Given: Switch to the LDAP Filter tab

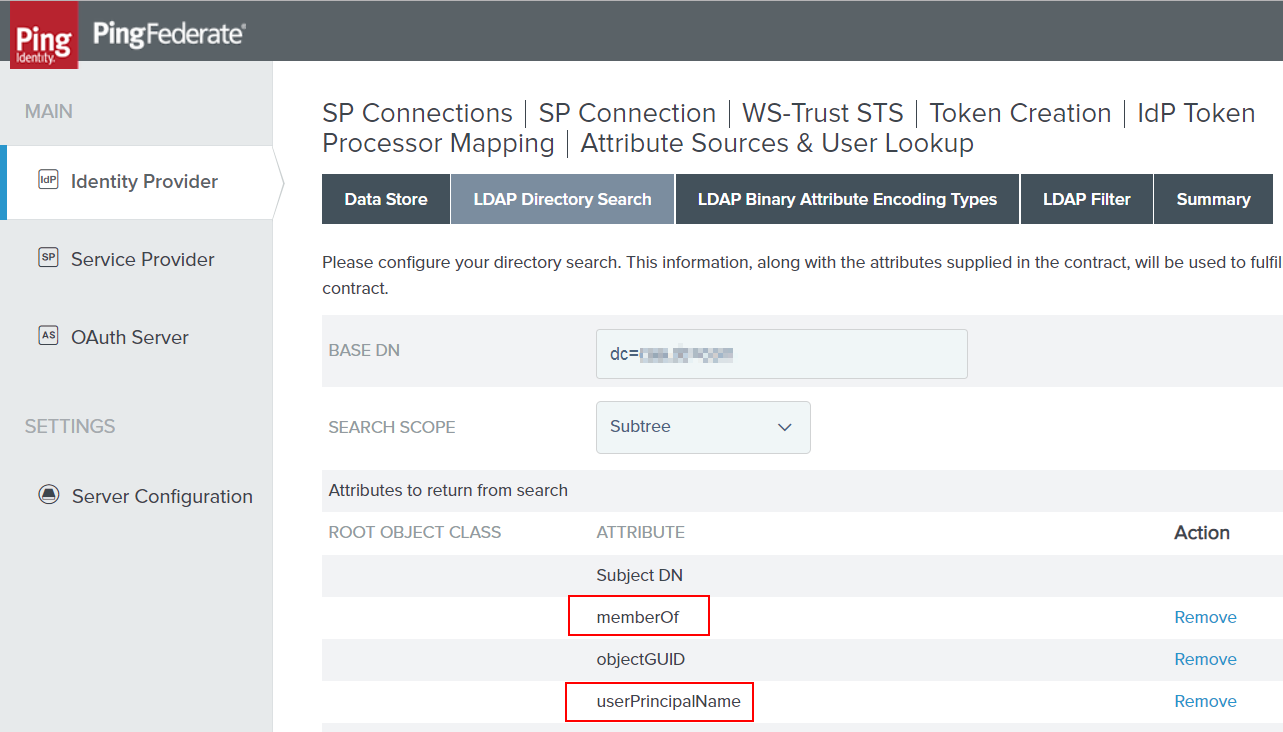Looking at the screenshot, I should [1086, 199].
